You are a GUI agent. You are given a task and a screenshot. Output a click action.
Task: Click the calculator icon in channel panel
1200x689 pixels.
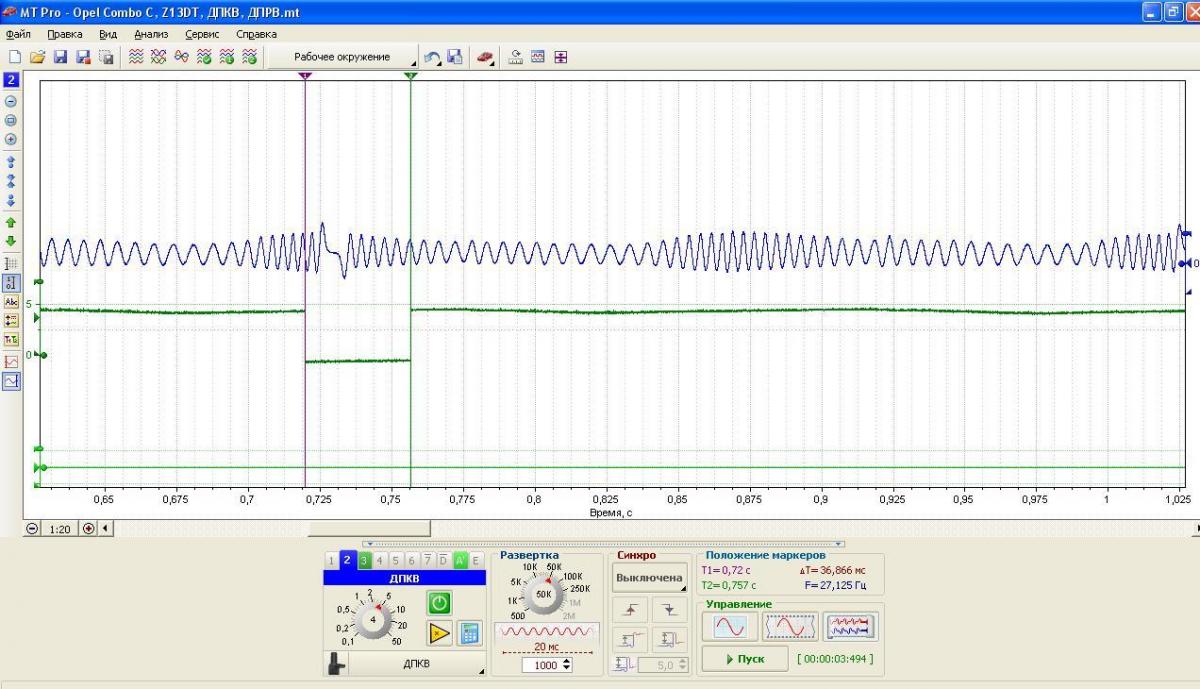point(469,633)
